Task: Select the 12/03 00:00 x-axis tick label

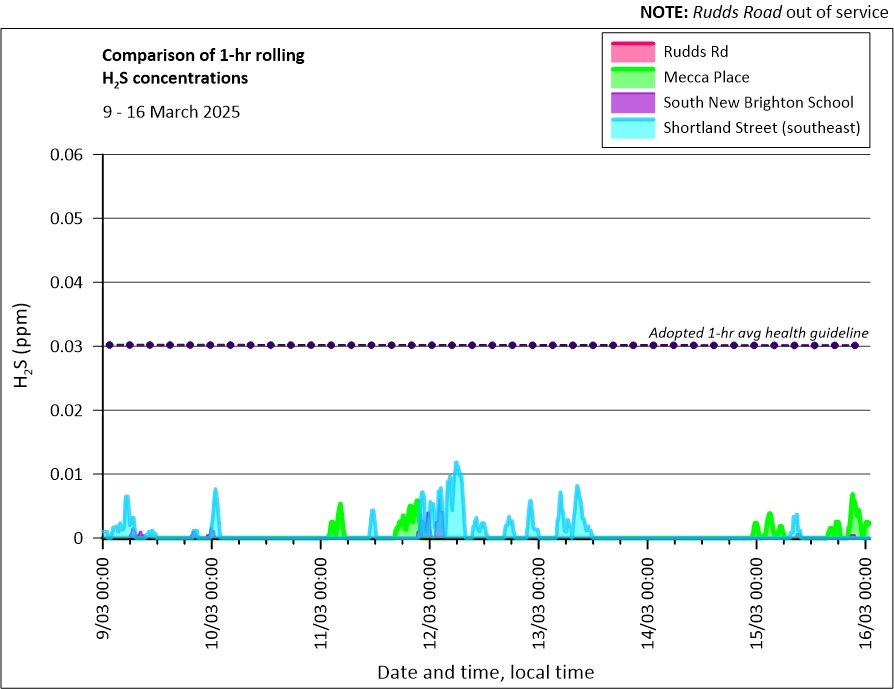Action: tap(430, 595)
